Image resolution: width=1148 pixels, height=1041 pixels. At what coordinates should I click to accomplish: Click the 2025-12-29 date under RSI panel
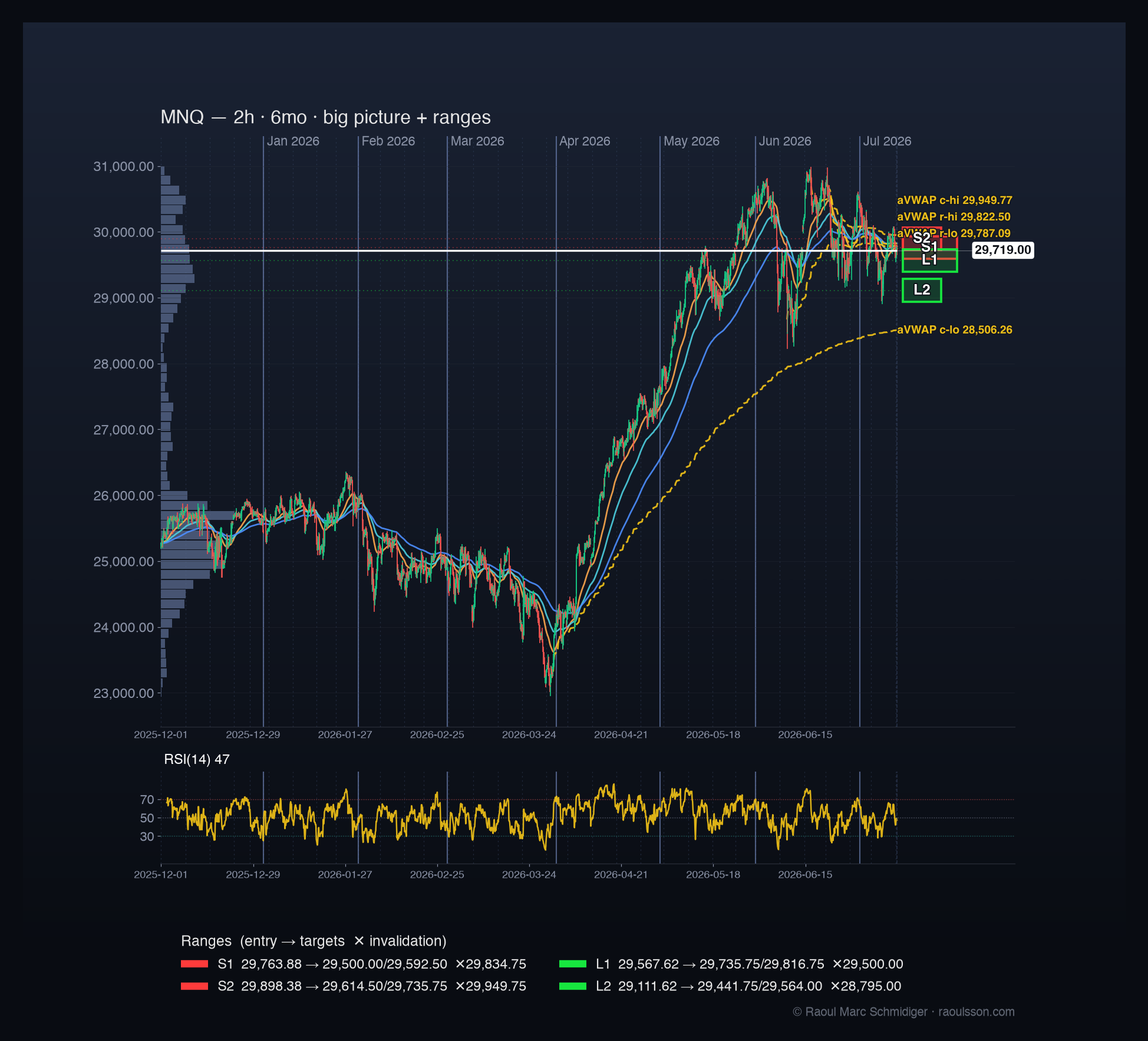point(253,875)
